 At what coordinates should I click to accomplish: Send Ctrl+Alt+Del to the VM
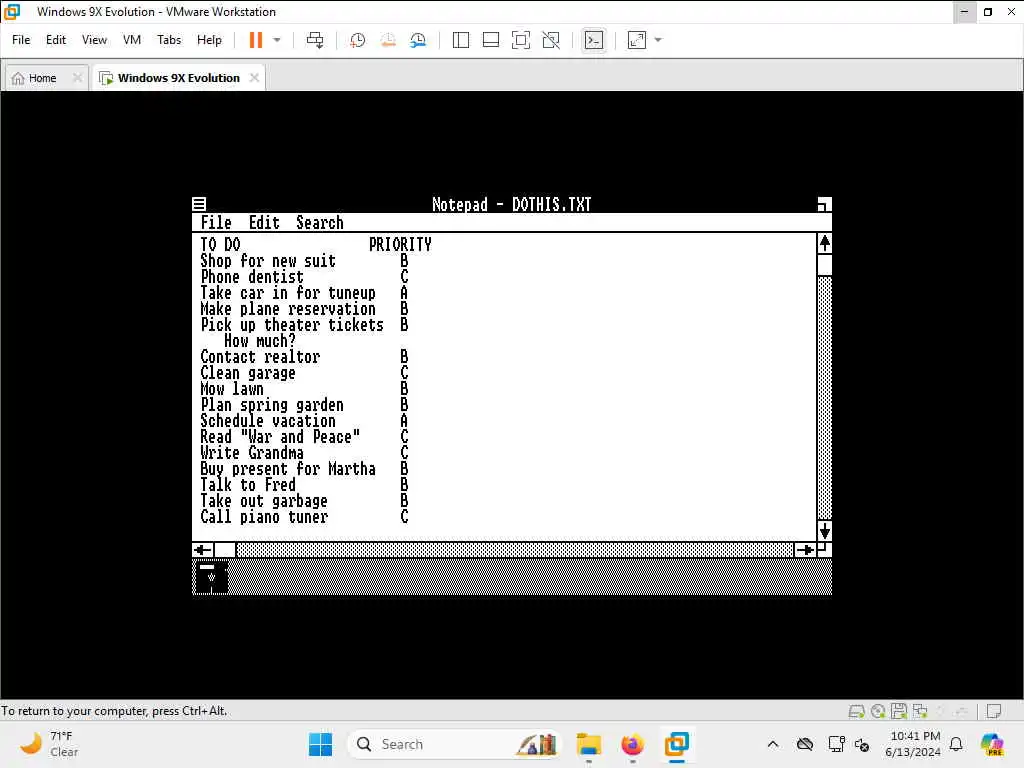[x=315, y=40]
